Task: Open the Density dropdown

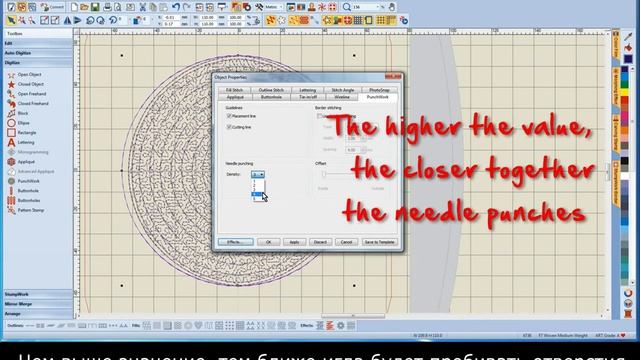Action: pos(258,175)
